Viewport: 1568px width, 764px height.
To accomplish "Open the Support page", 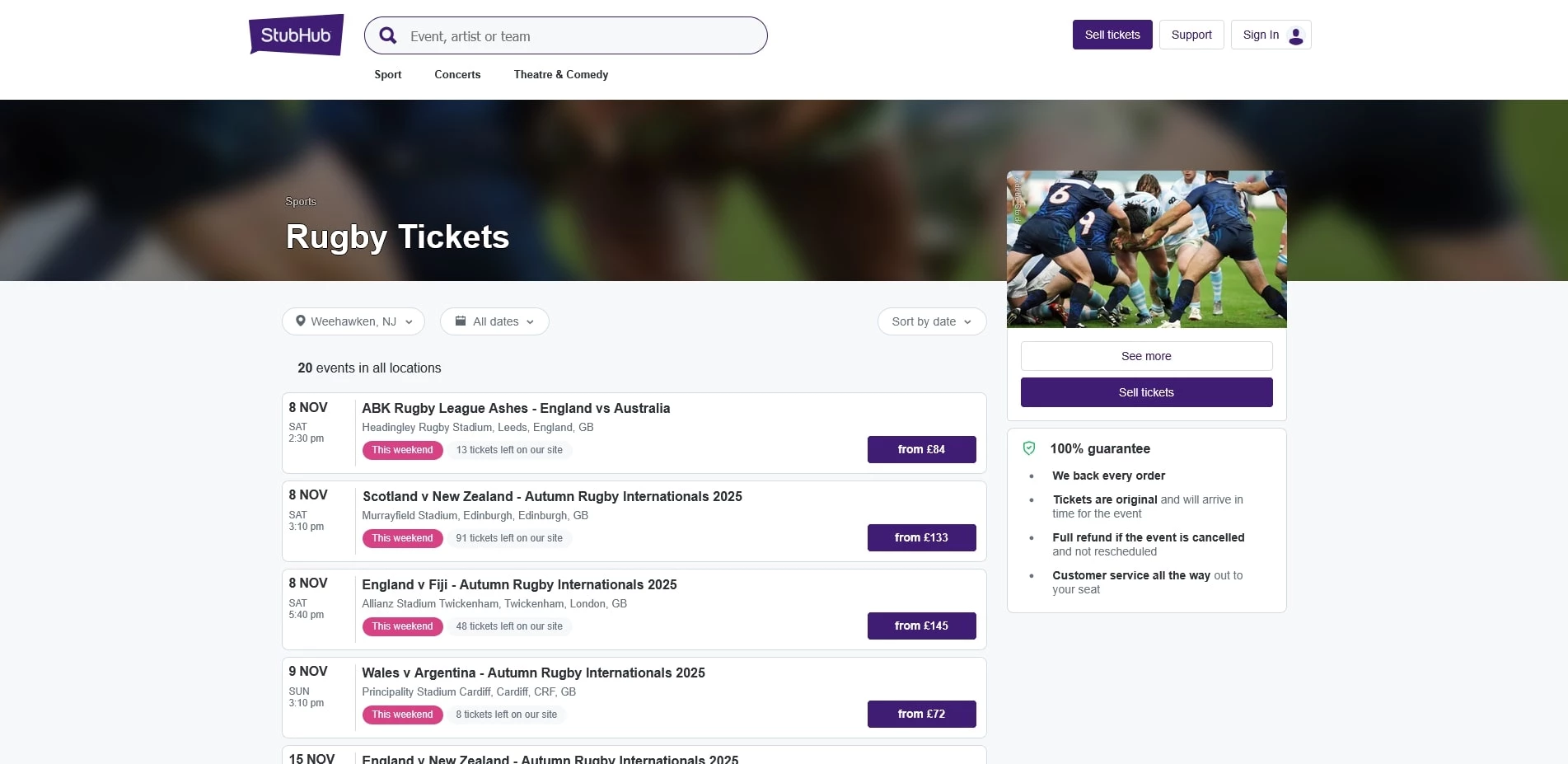I will point(1191,35).
